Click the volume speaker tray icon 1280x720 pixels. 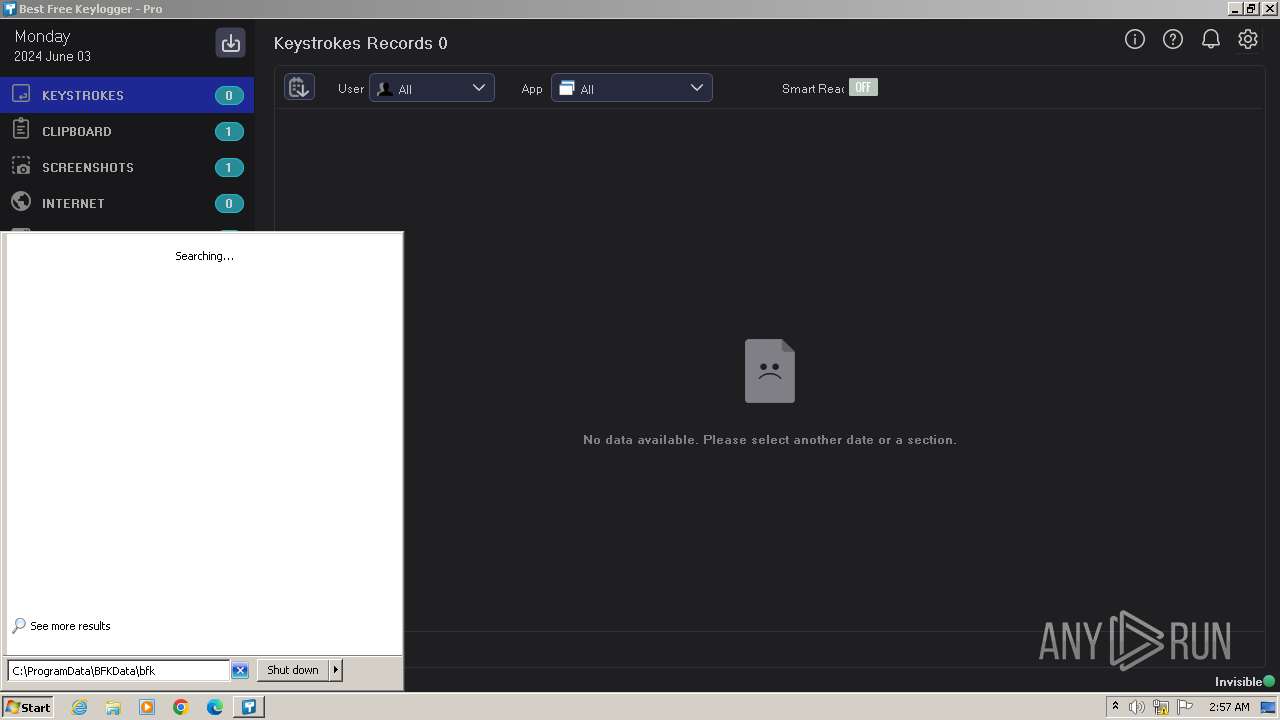point(1137,707)
